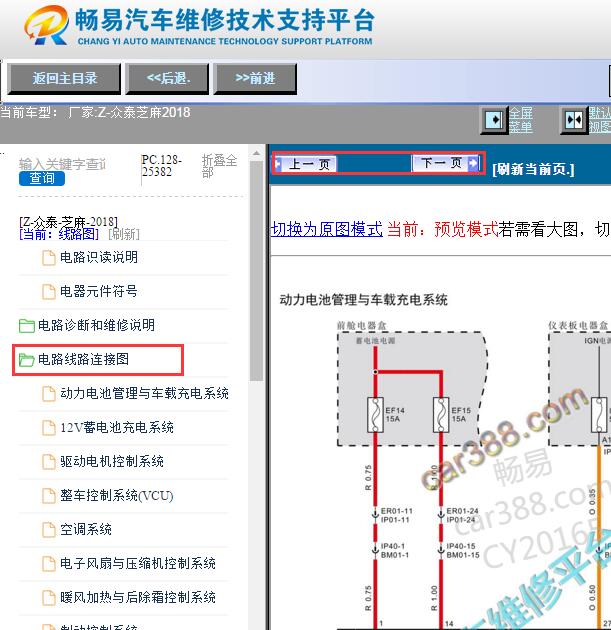Focus the keyword search input field
This screenshot has width=611, height=630.
coord(63,164)
